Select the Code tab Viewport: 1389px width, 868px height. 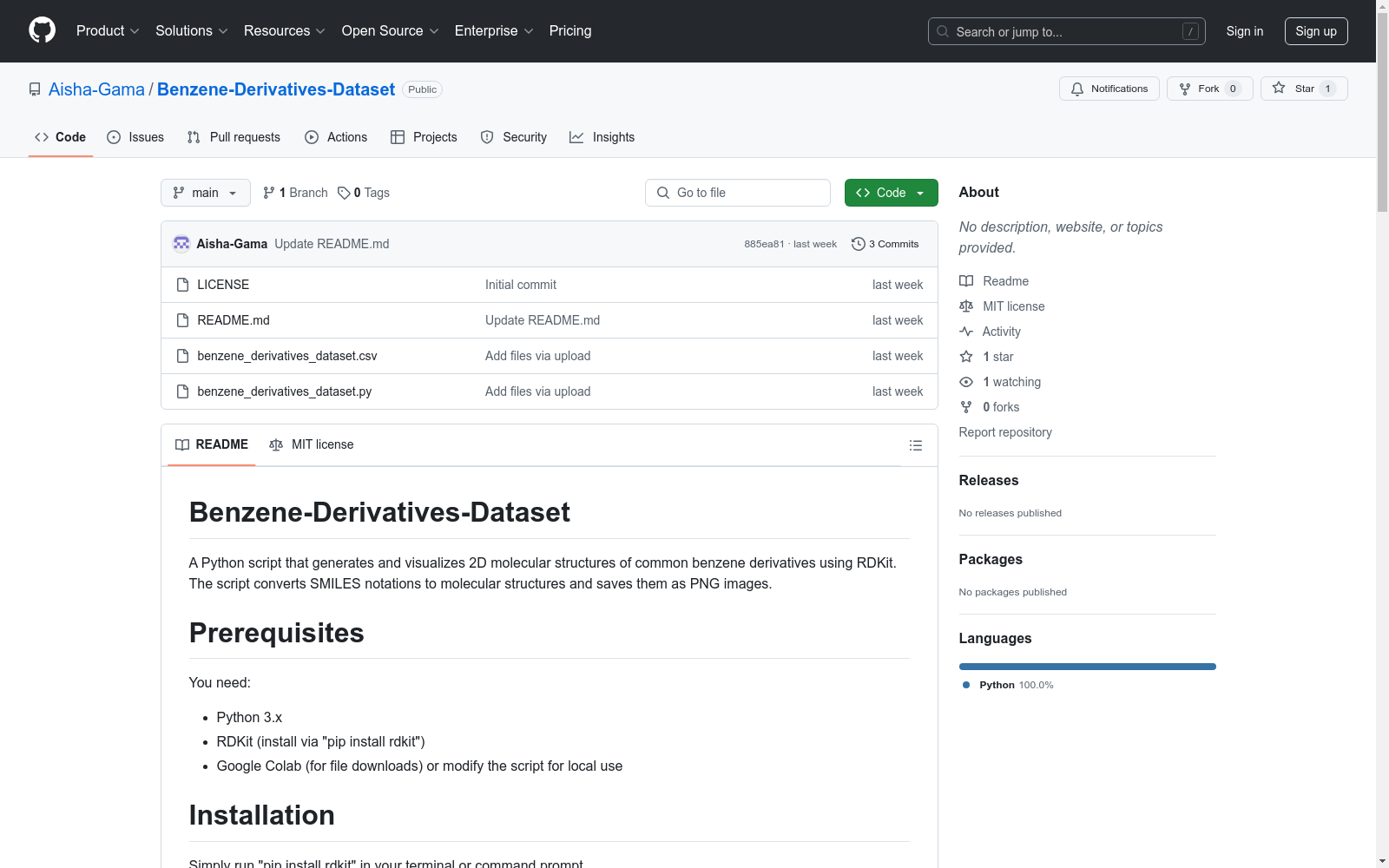(x=61, y=137)
